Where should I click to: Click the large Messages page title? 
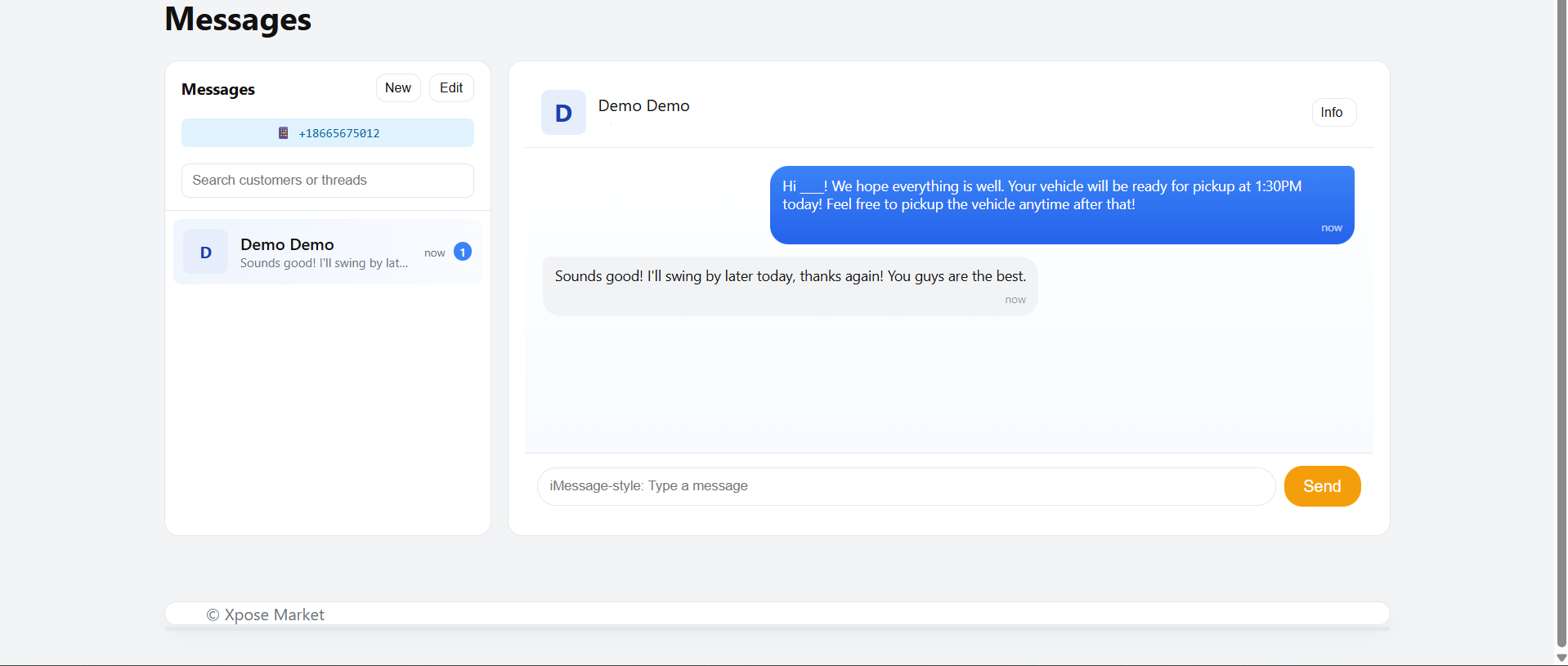[238, 20]
